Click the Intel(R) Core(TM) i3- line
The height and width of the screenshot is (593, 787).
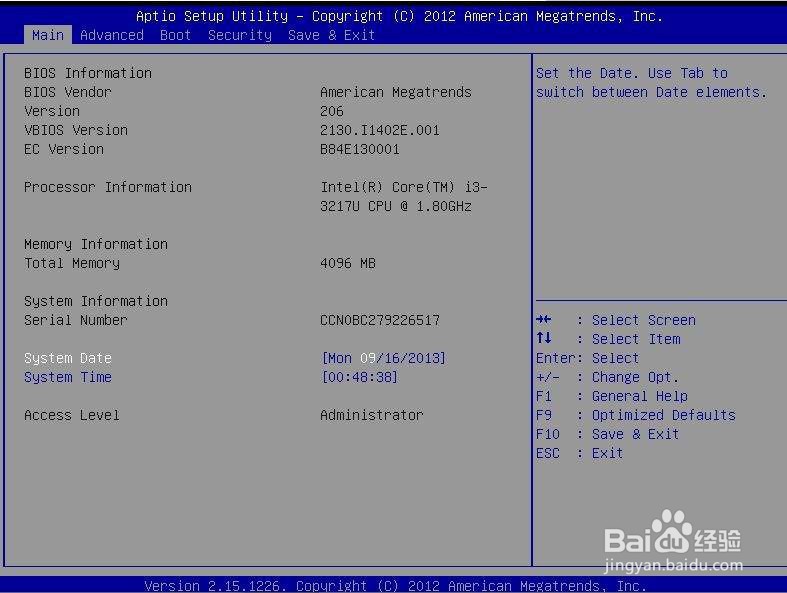(x=404, y=187)
